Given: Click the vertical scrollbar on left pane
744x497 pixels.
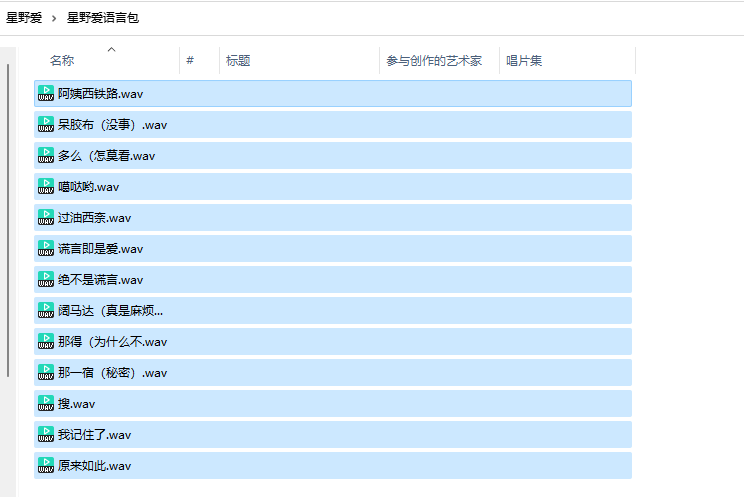Looking at the screenshot, I should coord(8,220).
